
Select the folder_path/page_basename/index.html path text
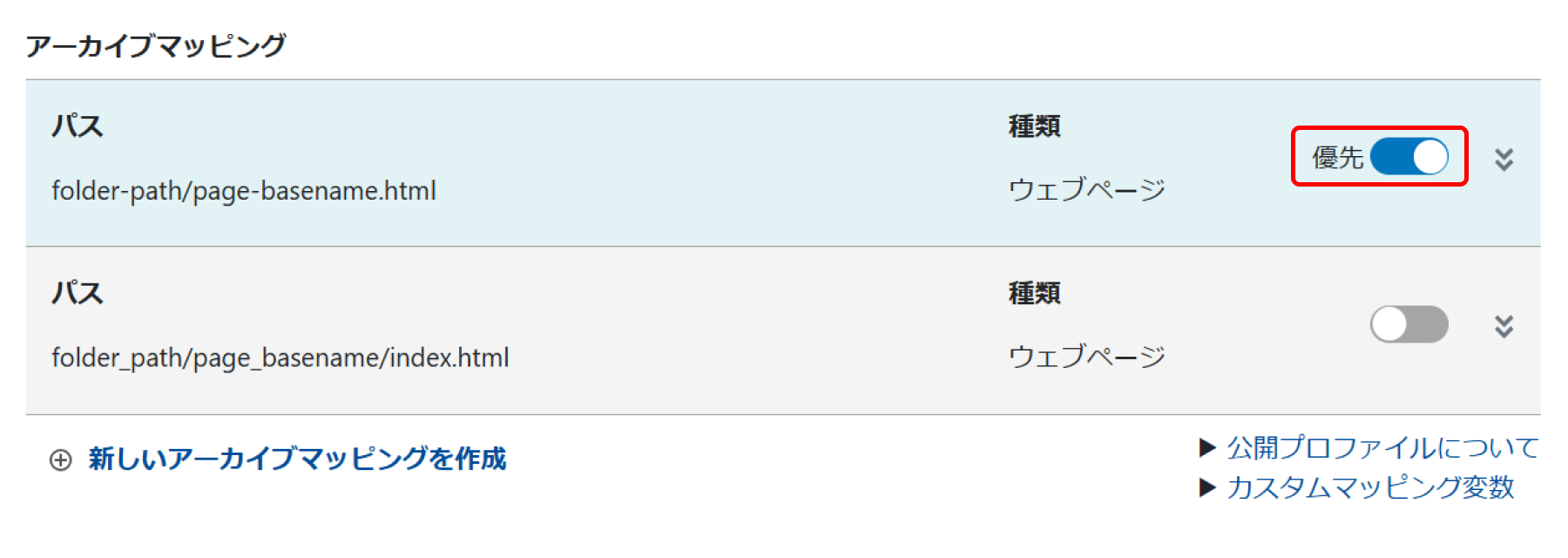point(280,357)
